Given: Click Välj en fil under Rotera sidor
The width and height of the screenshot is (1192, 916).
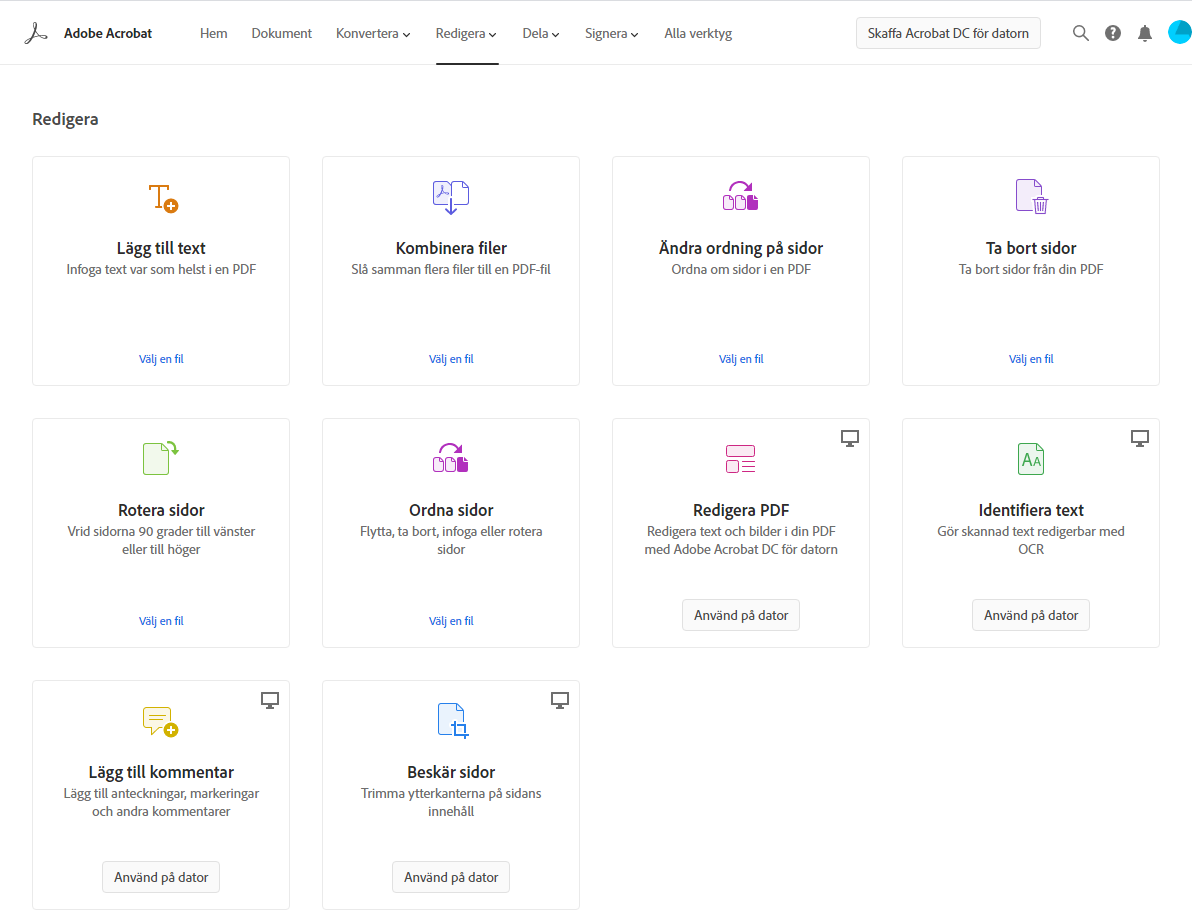Looking at the screenshot, I should coord(161,621).
